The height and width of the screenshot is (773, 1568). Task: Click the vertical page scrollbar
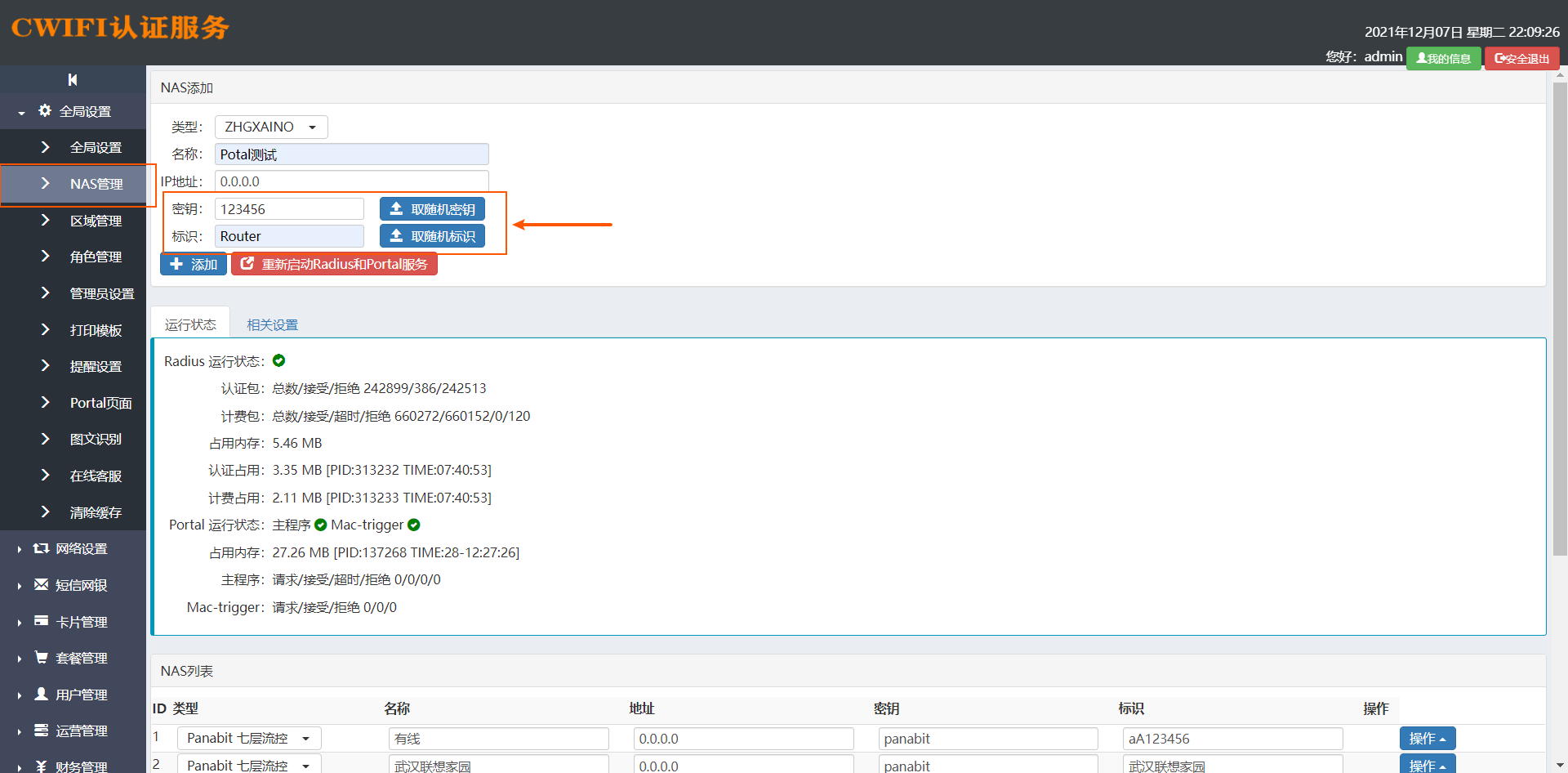tap(1560, 327)
